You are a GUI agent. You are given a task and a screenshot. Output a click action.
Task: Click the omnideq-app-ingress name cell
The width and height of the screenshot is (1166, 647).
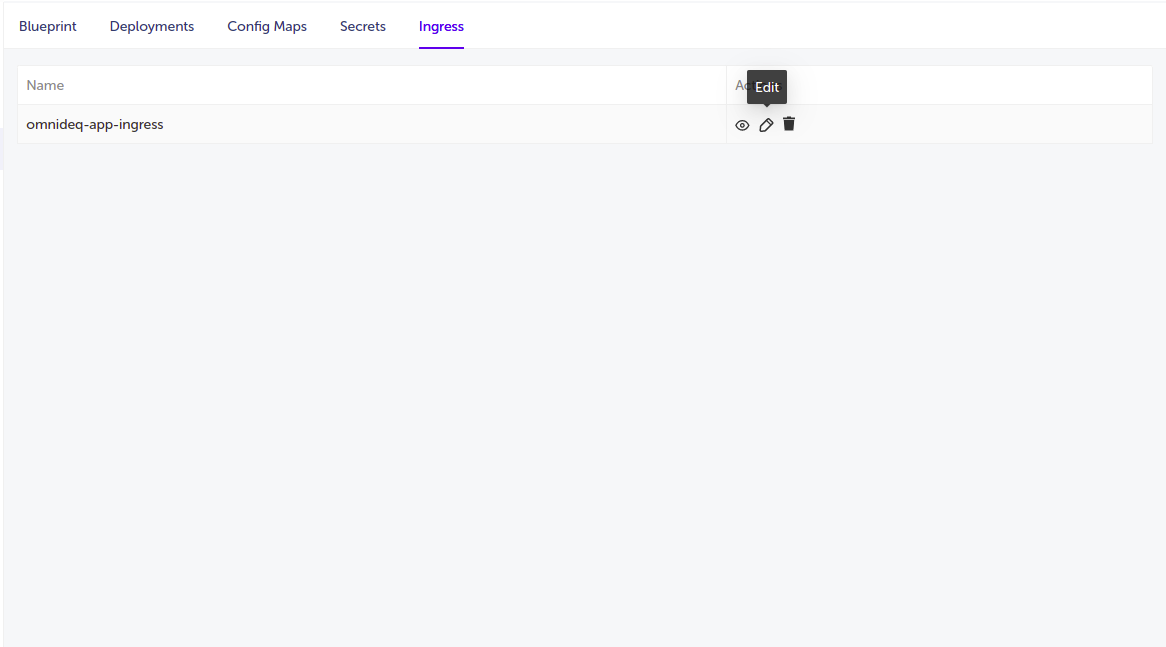pos(372,124)
